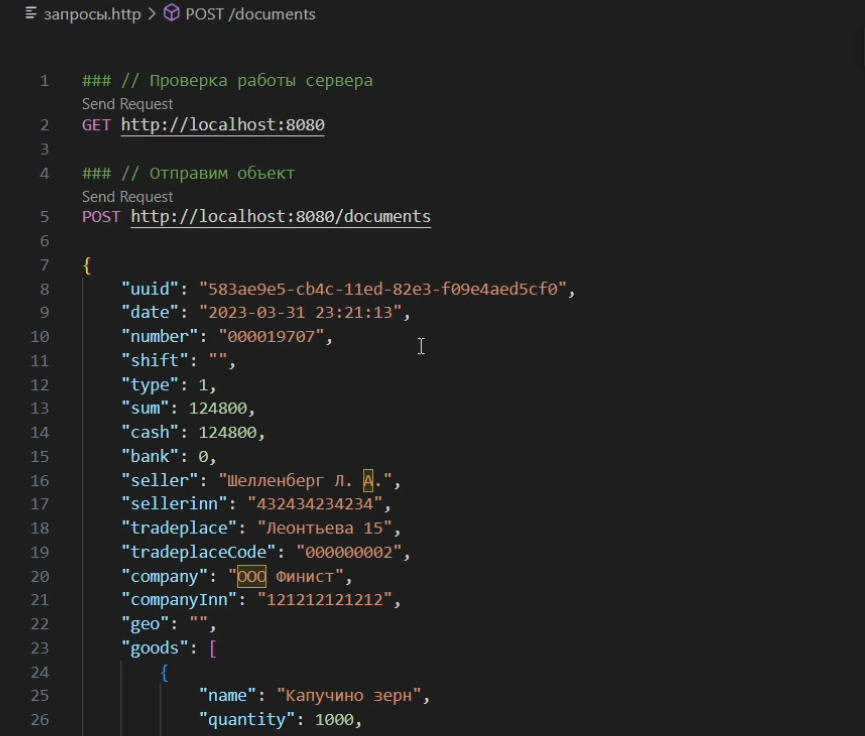Open the http://localhost:8080 link

(223, 125)
